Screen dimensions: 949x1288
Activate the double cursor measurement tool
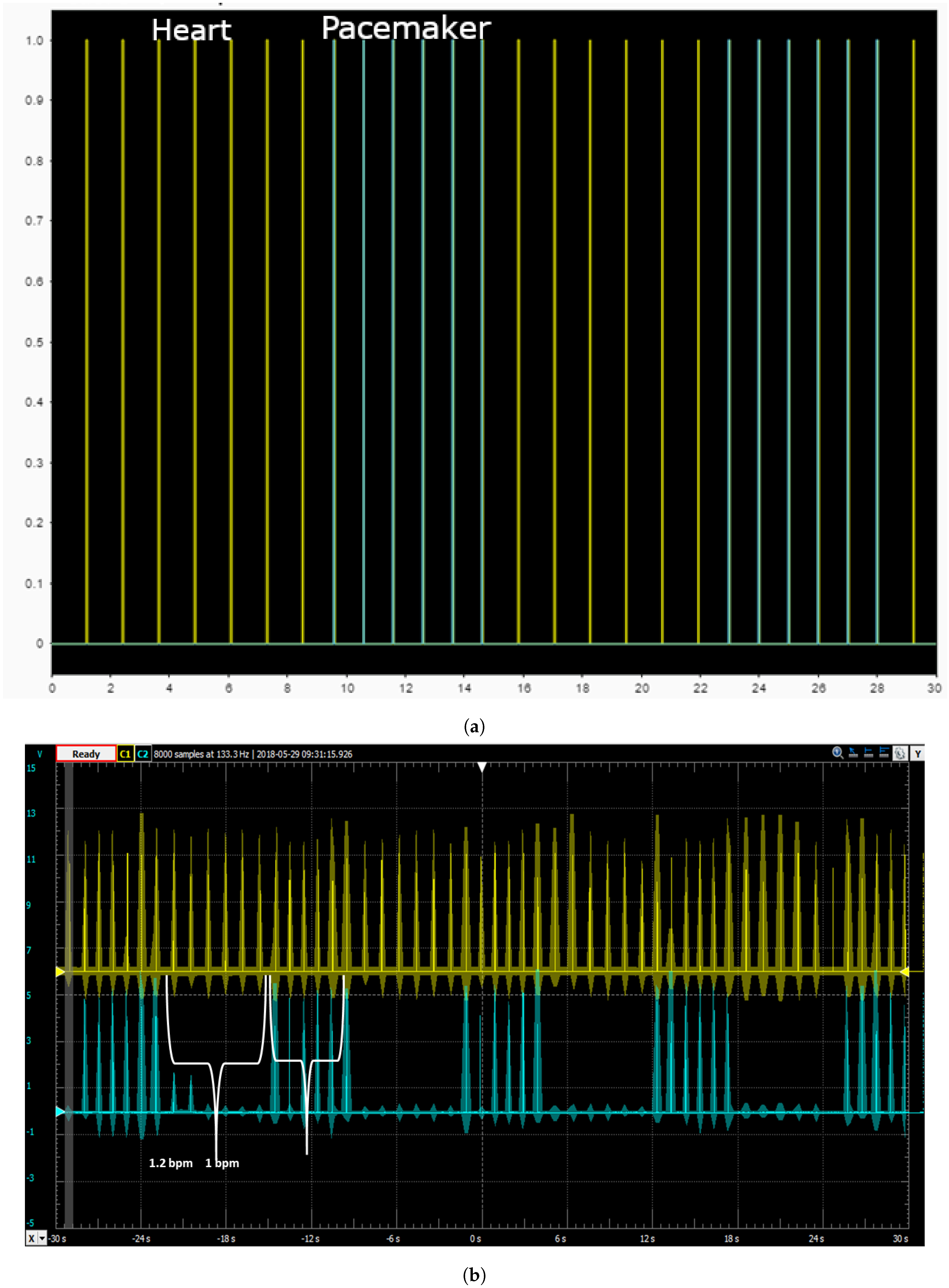tap(884, 752)
